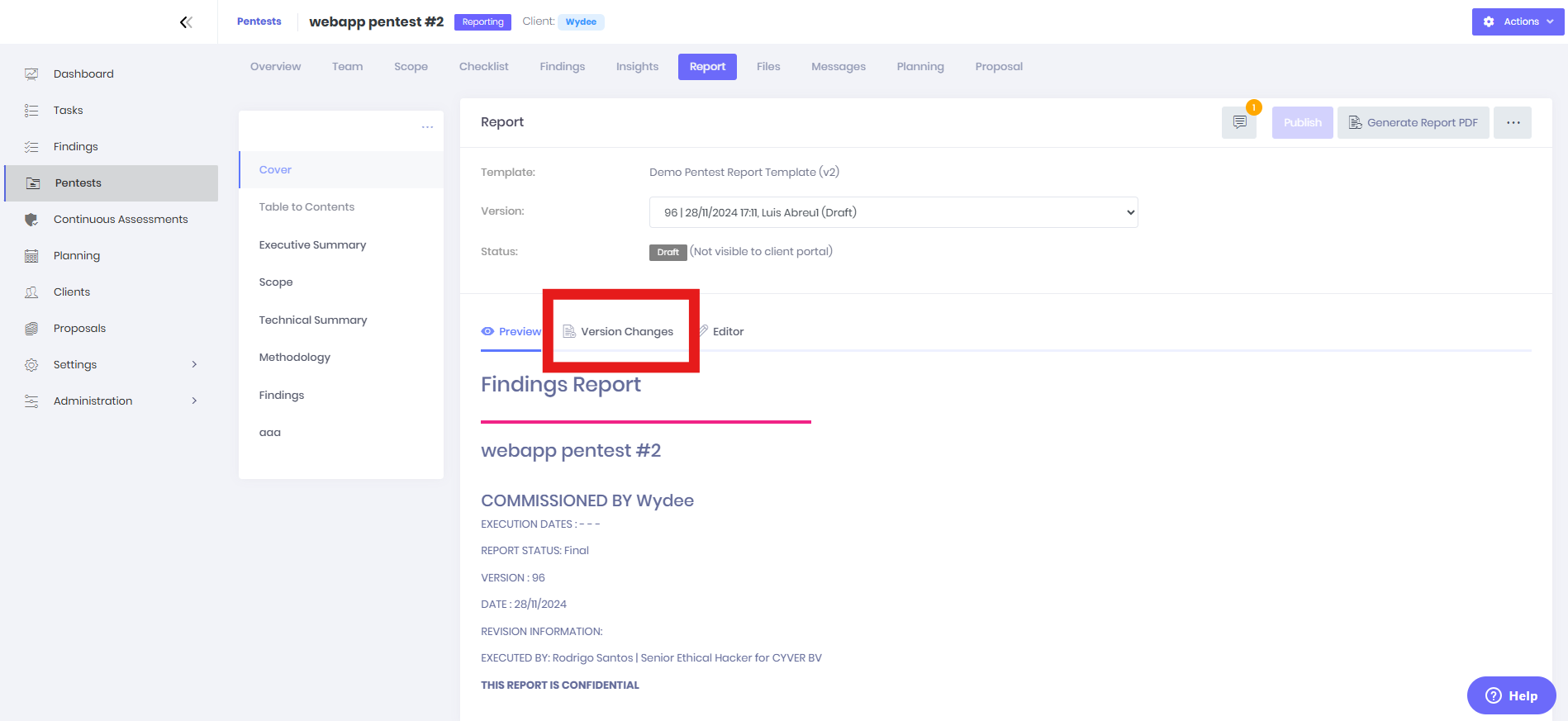Follow the Pentests breadcrumb link
This screenshot has height=721, width=1568.
pos(259,21)
